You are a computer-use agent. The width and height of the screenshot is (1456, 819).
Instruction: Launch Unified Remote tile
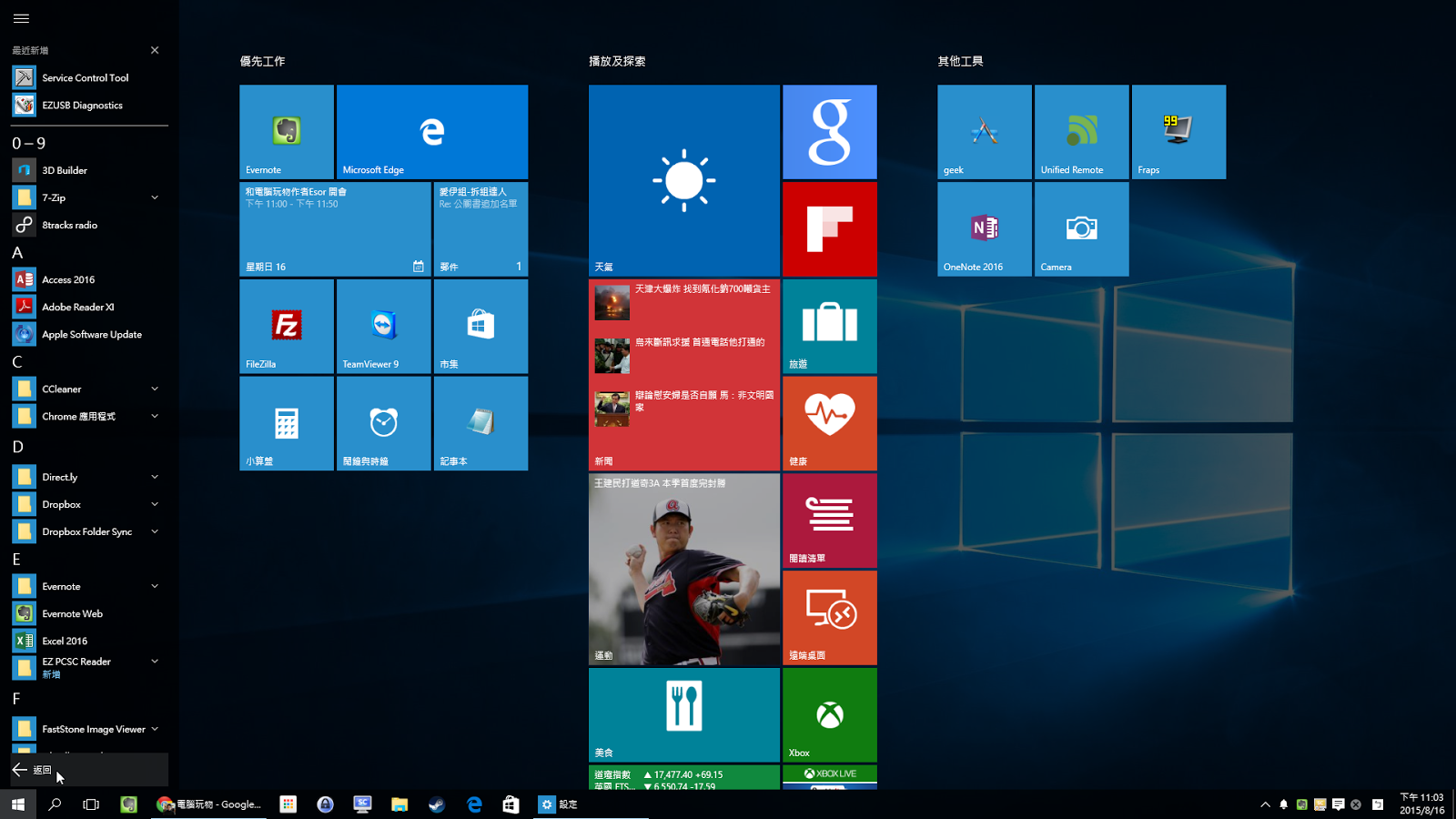tap(1082, 132)
